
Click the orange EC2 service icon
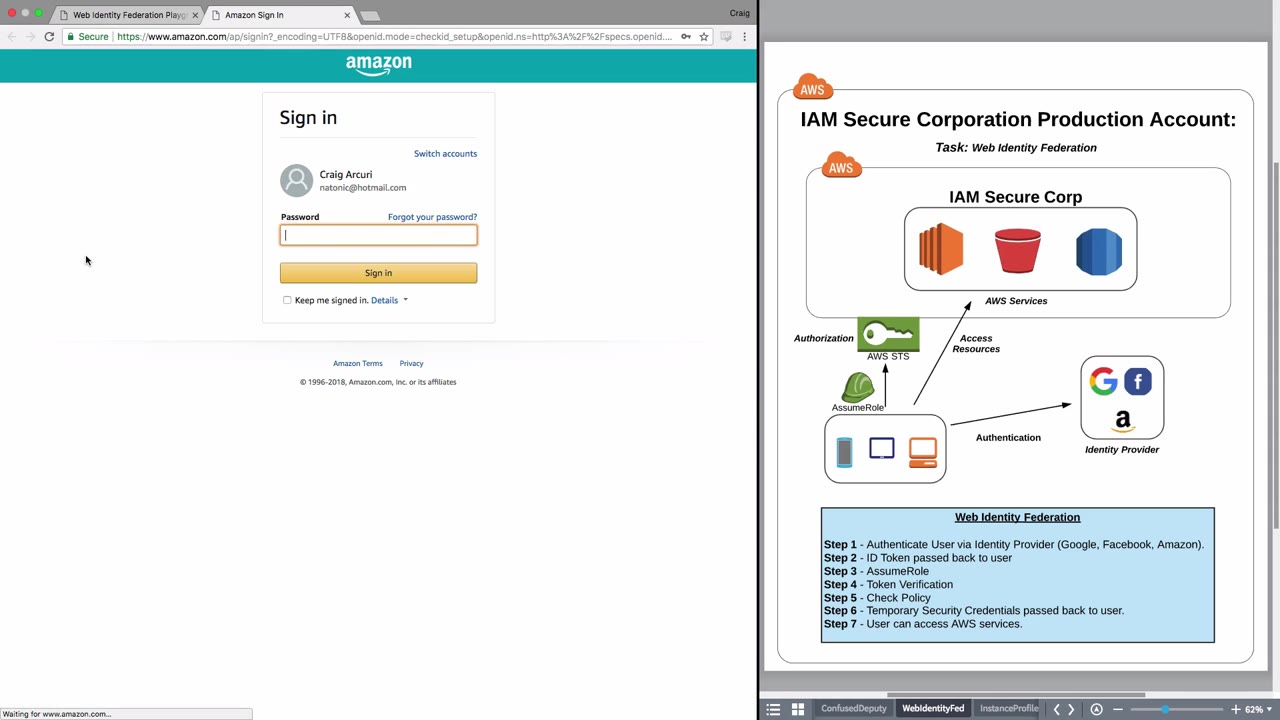[x=941, y=250]
